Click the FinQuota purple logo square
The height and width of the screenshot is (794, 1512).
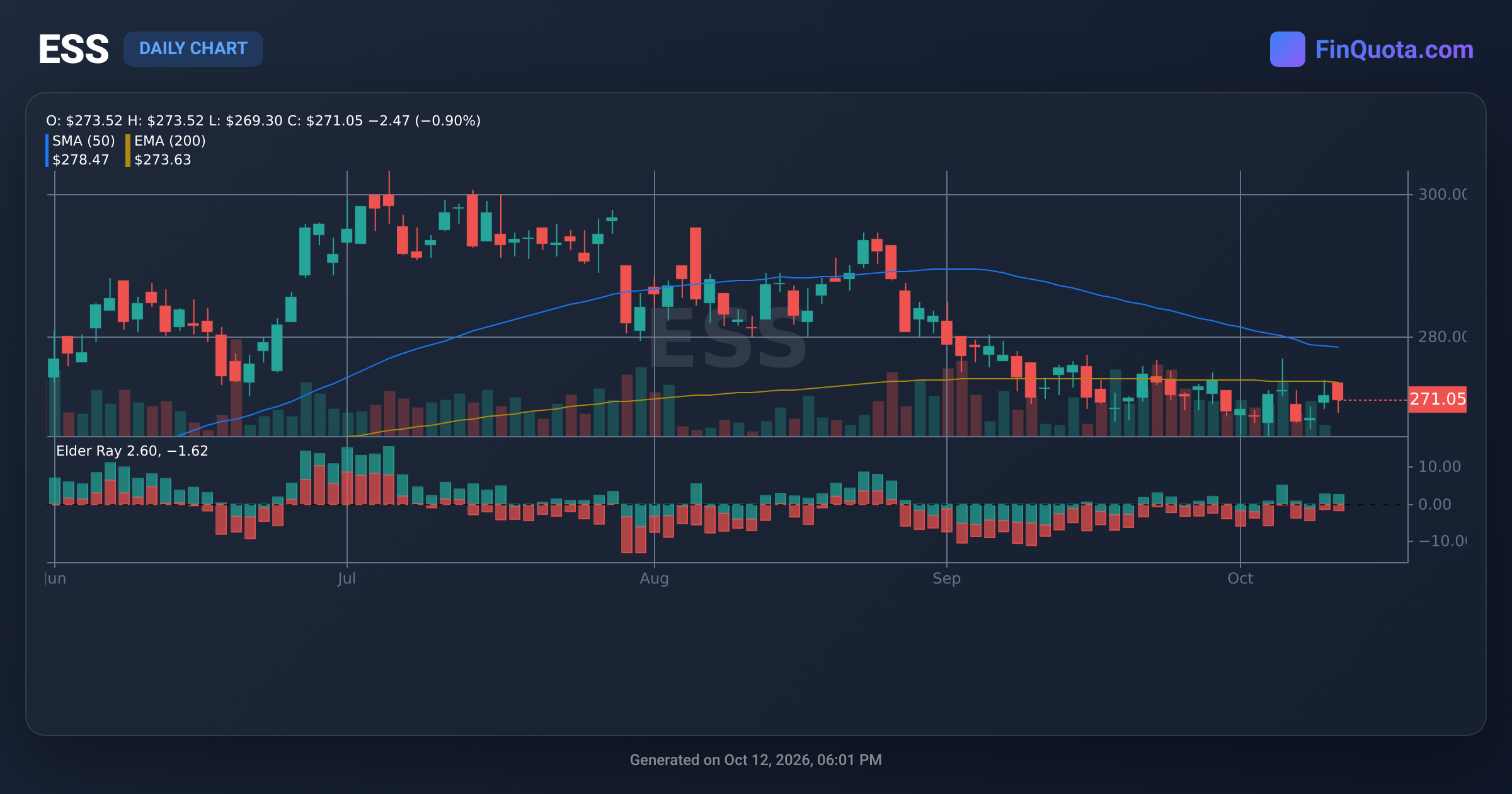tap(1287, 49)
